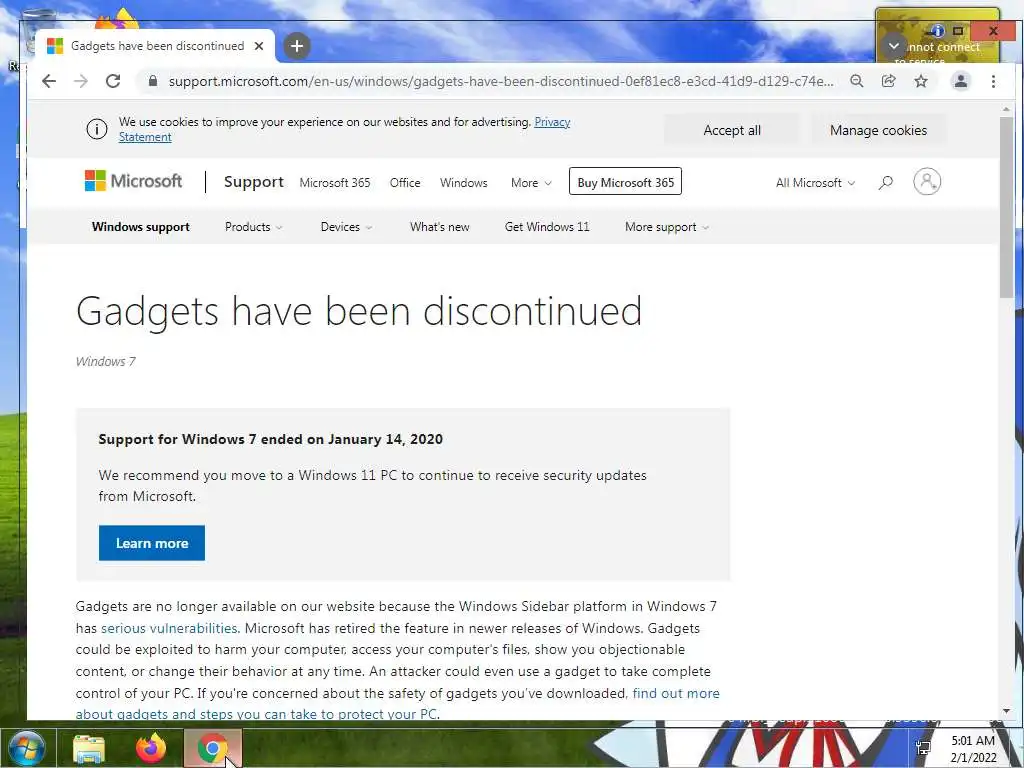Click the scrollbar down arrow

coord(1006,711)
